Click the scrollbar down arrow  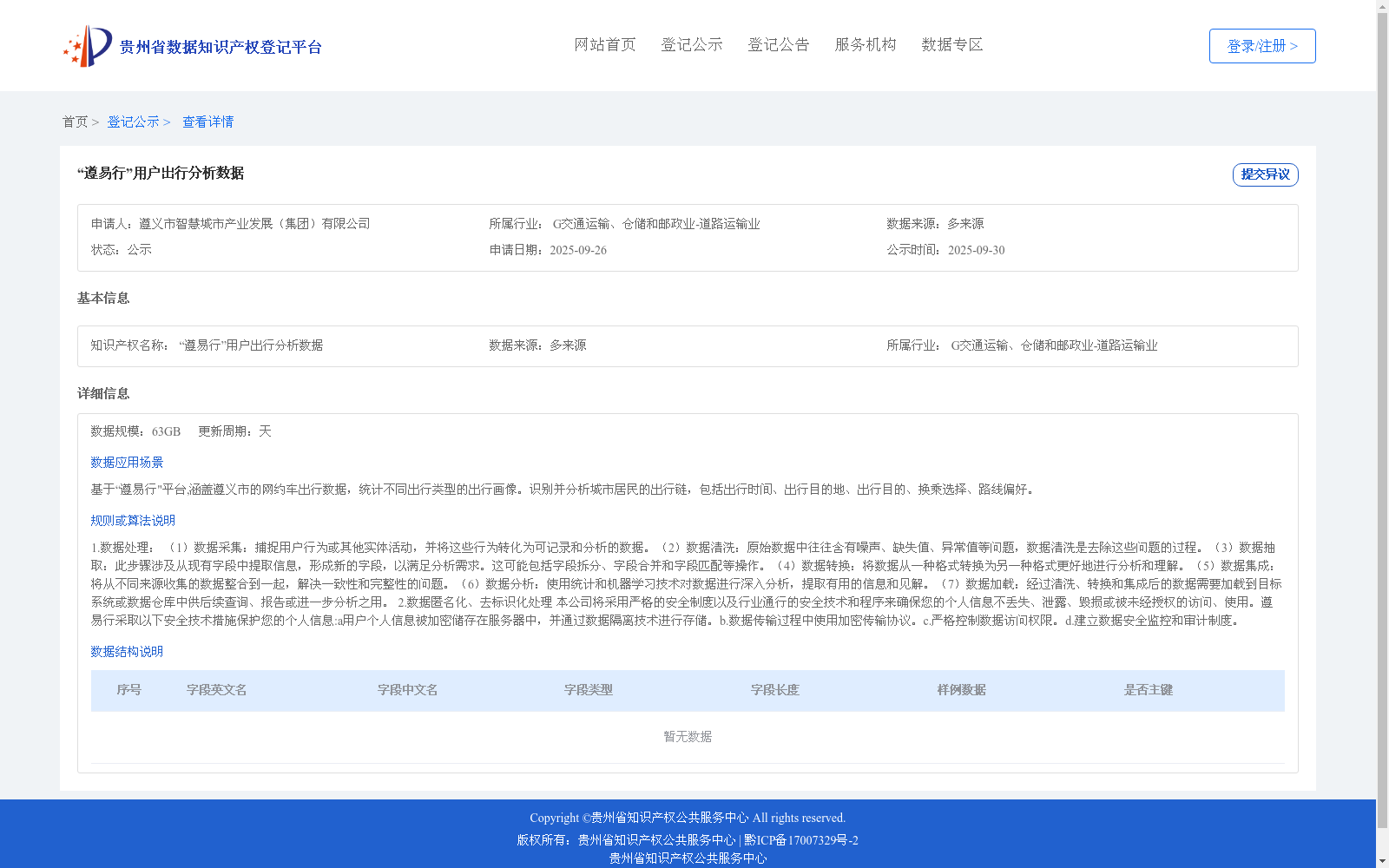[1382, 861]
